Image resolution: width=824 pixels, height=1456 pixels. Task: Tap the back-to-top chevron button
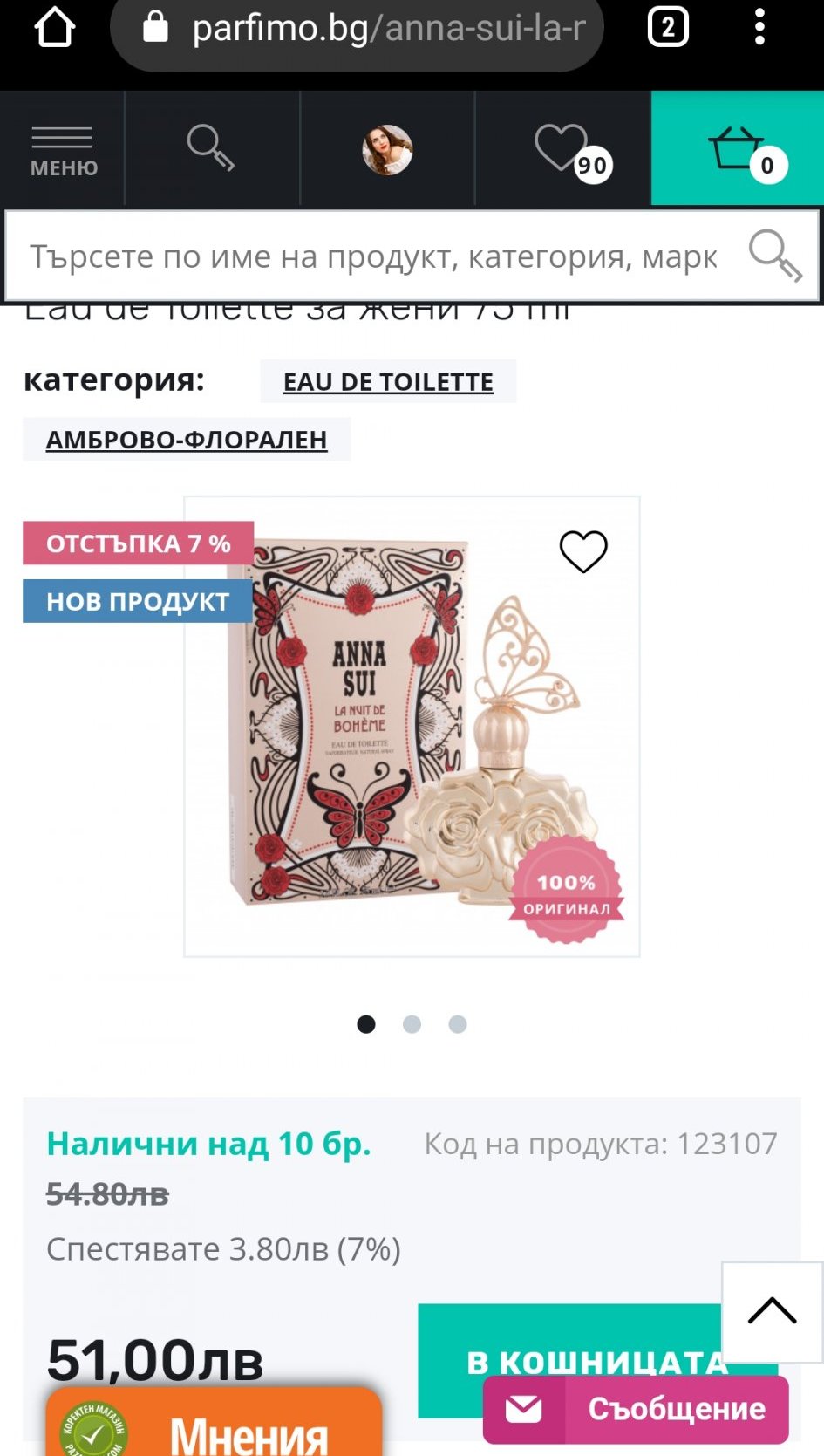[x=773, y=1311]
